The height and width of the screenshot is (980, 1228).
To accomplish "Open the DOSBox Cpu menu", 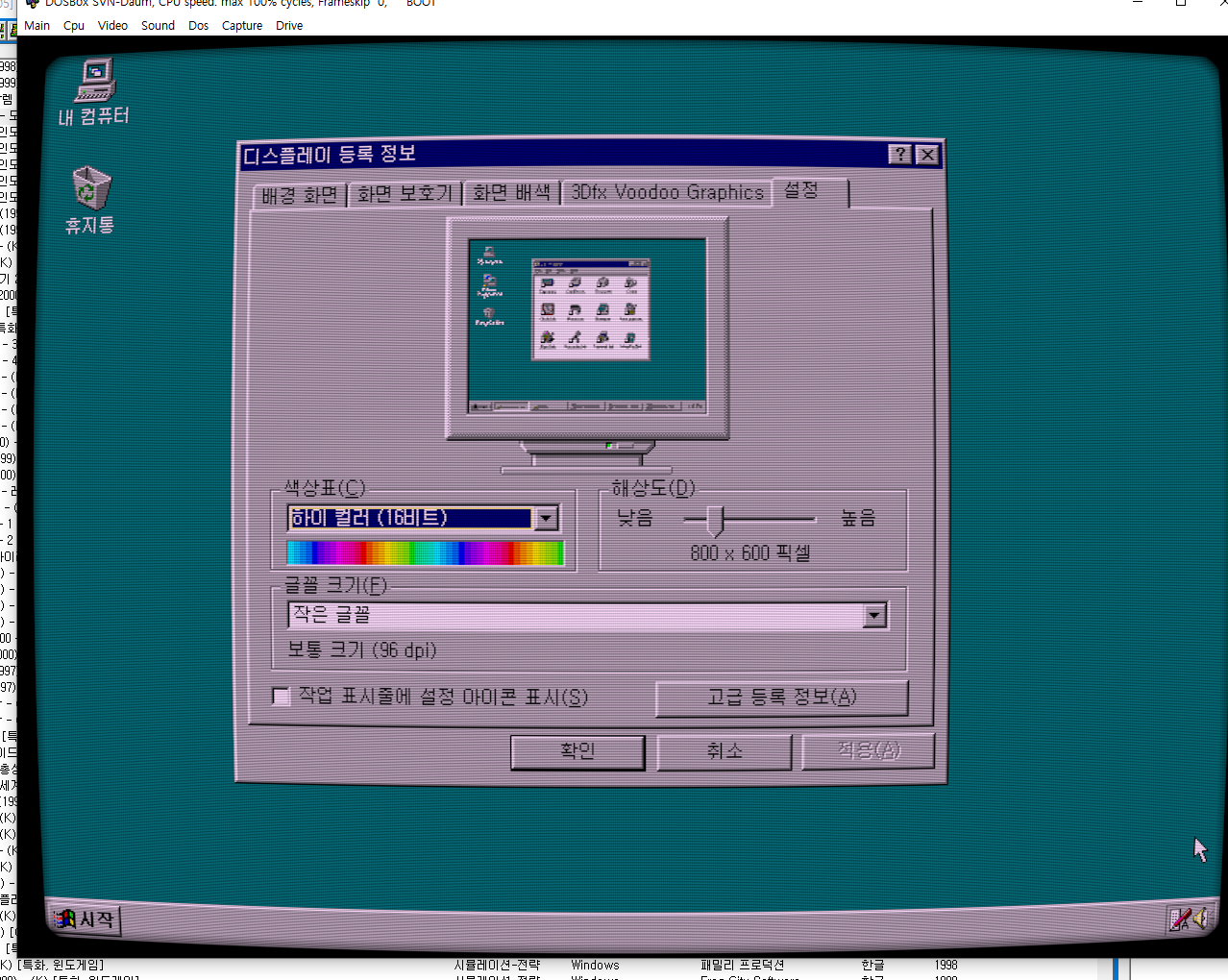I will coord(74,26).
